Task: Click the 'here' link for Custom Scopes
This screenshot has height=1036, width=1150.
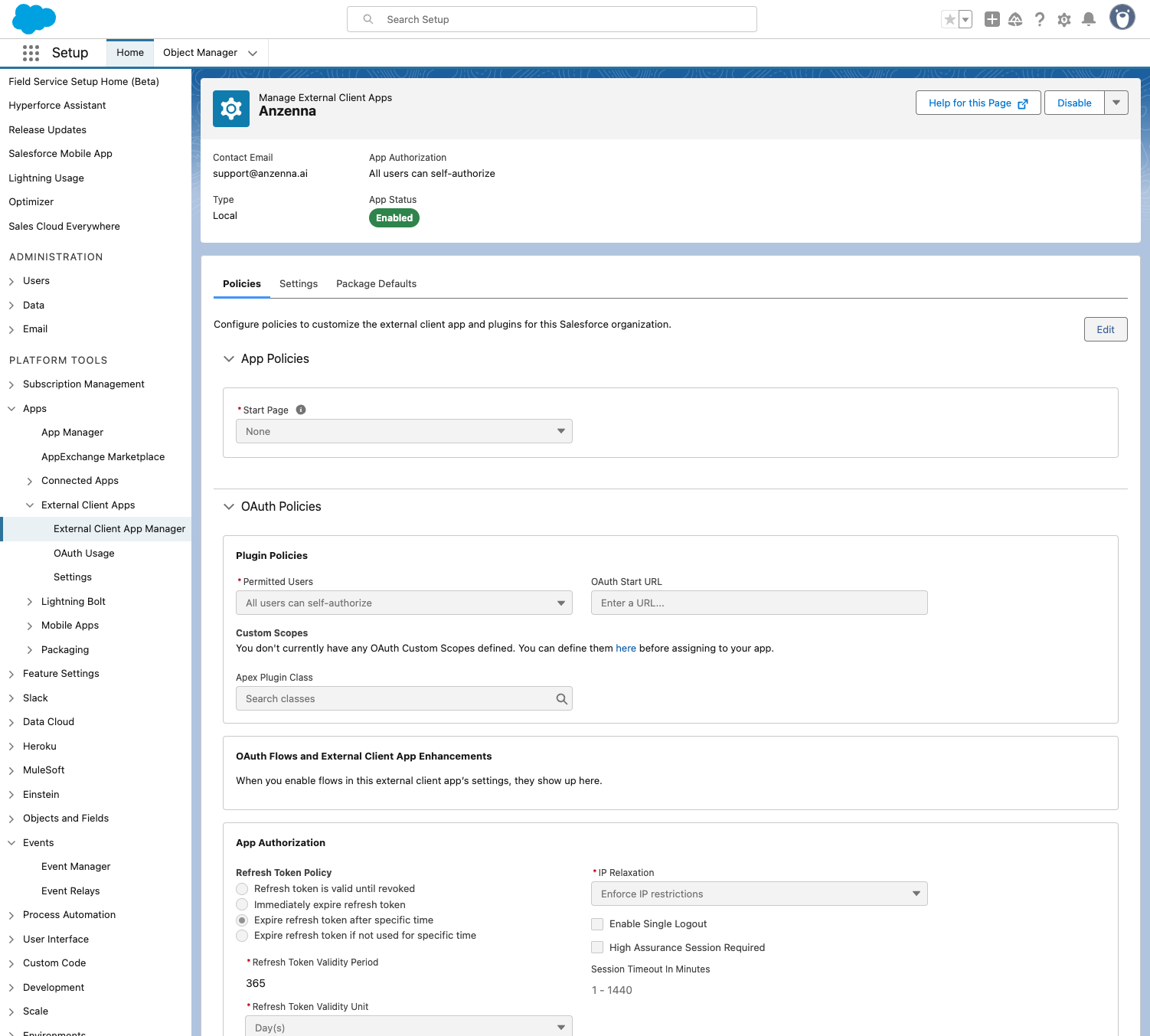Action: click(x=626, y=649)
